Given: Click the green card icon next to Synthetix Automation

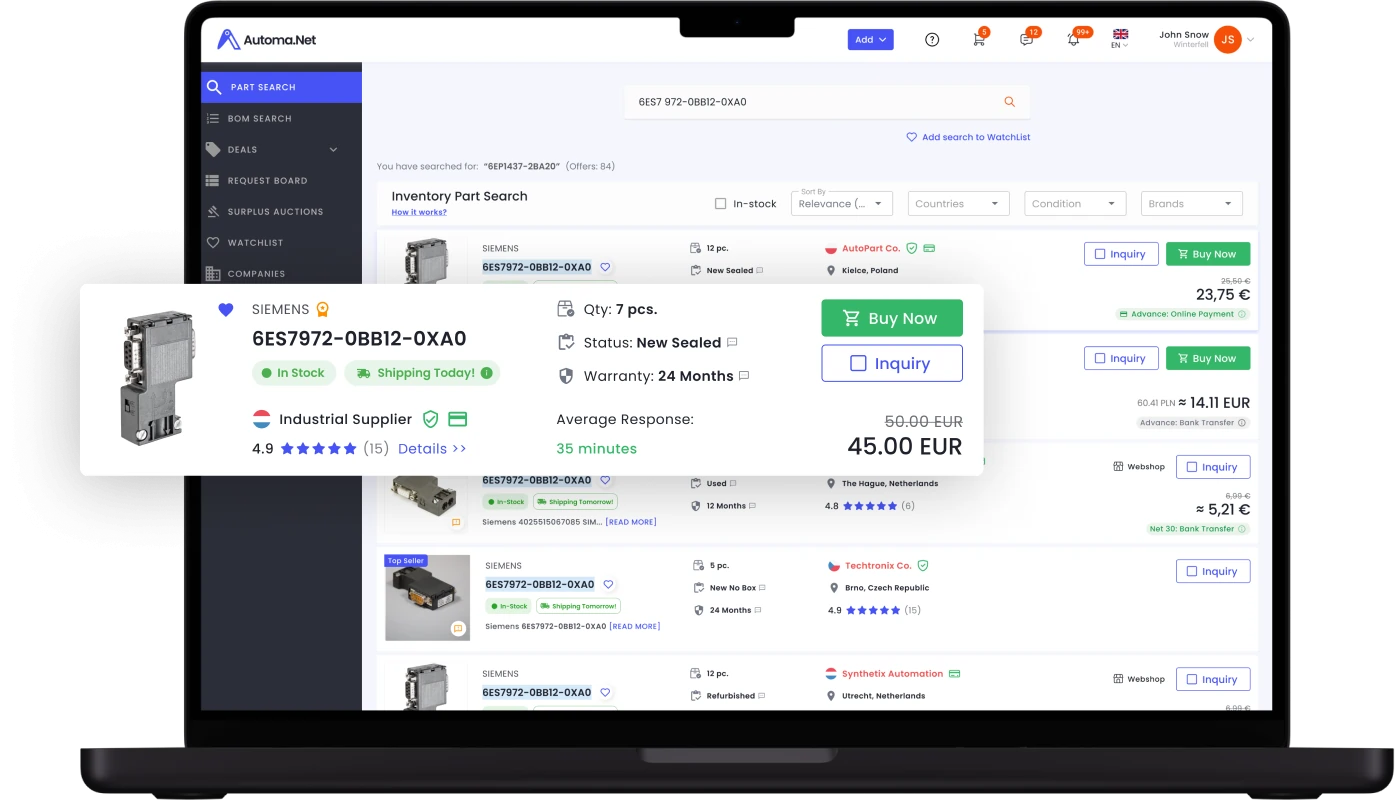Looking at the screenshot, I should click(x=954, y=674).
